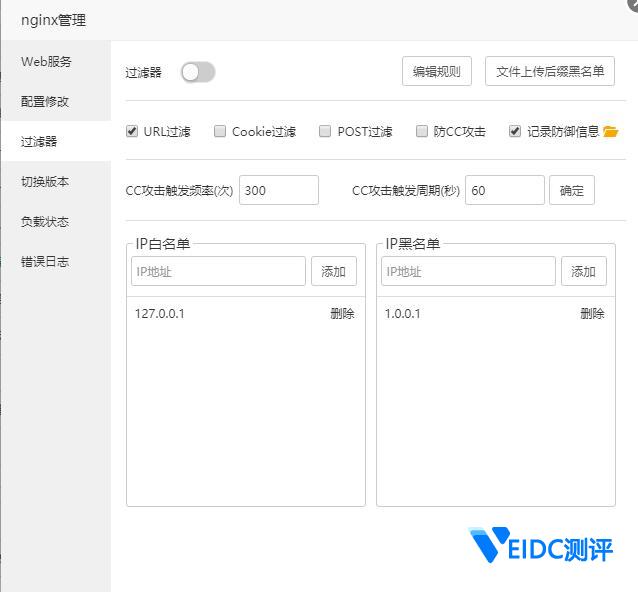The width and height of the screenshot is (638, 592).
Task: Open the defense log folder icon
Action: click(610, 132)
